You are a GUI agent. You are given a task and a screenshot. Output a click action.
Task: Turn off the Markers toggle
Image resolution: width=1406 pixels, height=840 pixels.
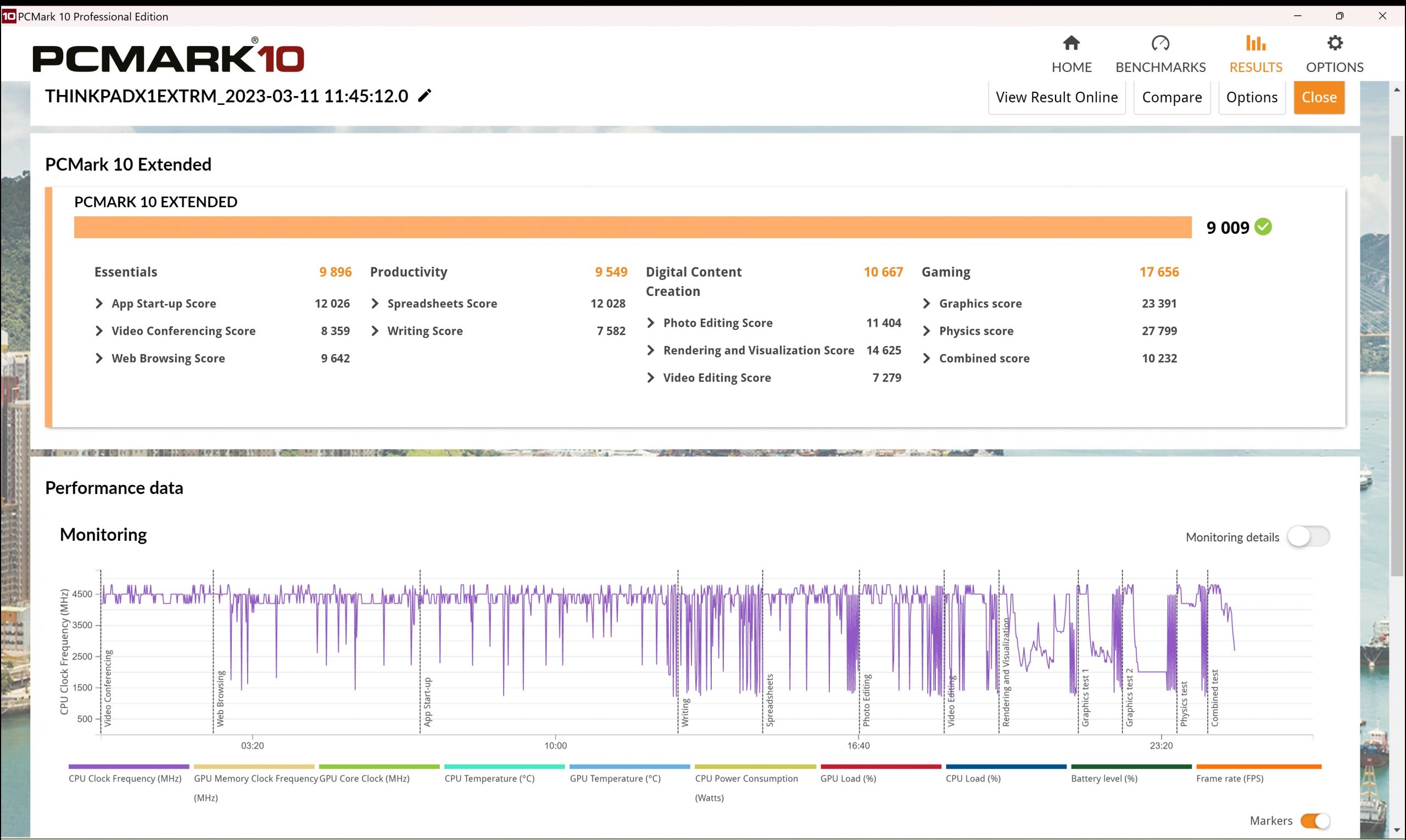pyautogui.click(x=1314, y=820)
